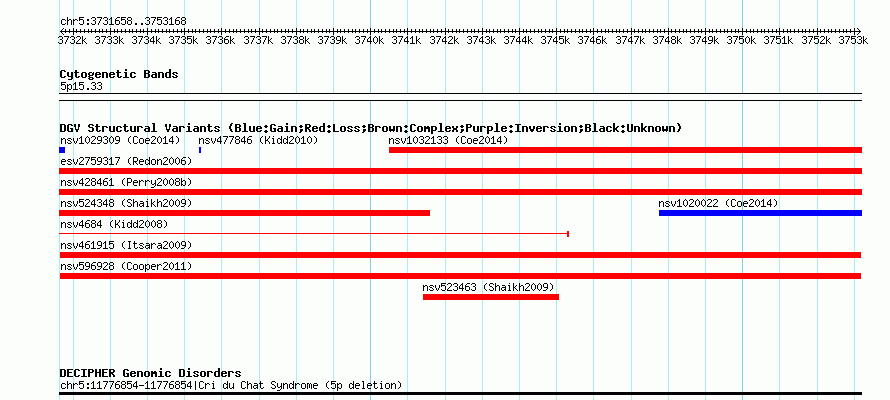Click the 3752k ruler tick label
The width and height of the screenshot is (890, 400).
point(816,40)
